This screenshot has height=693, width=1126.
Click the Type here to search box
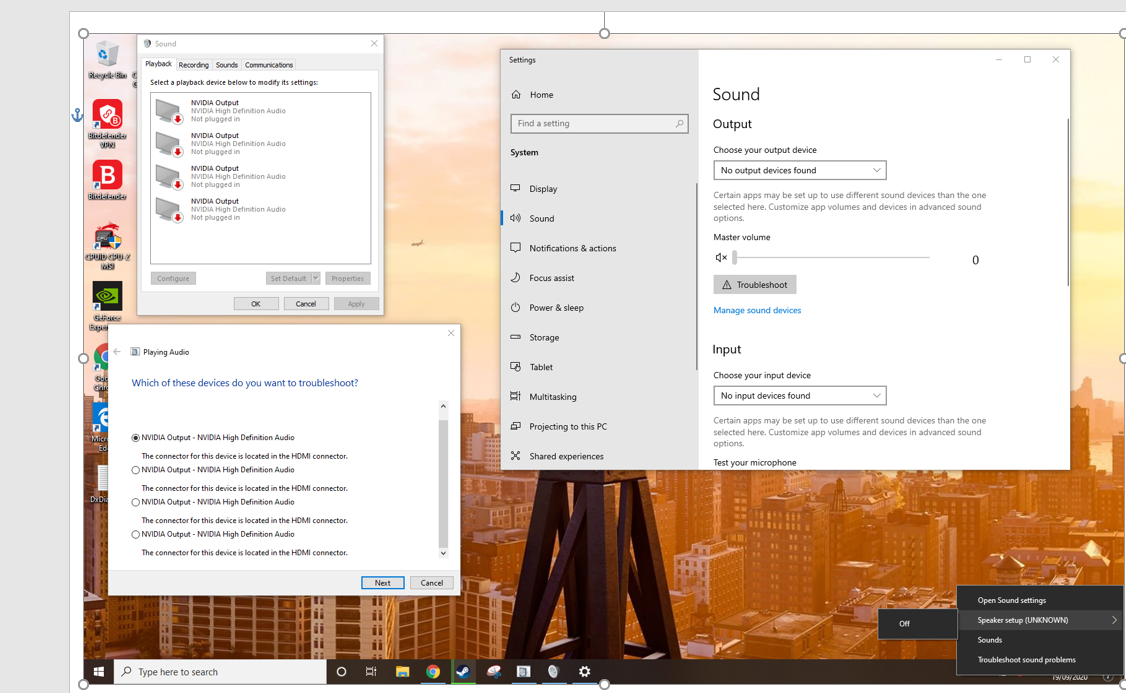220,671
